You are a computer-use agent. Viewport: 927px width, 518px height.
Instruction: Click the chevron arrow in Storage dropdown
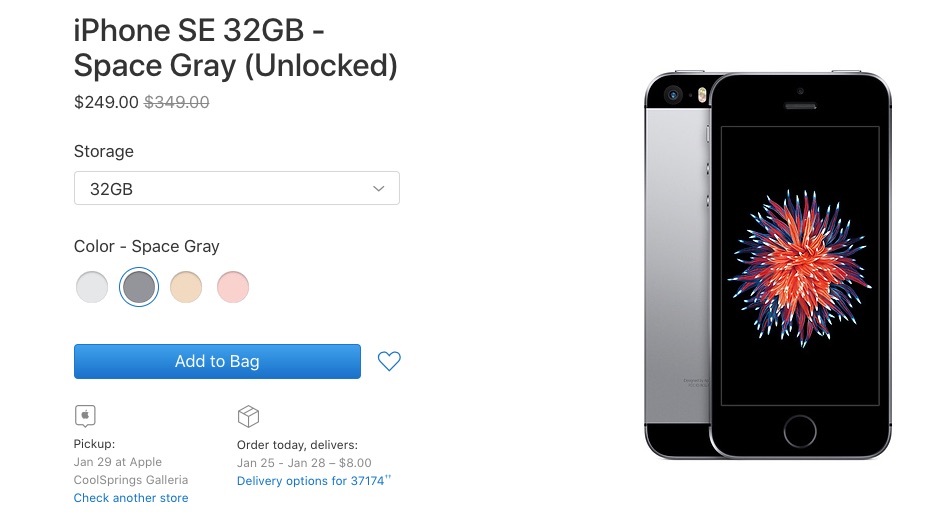tap(379, 188)
